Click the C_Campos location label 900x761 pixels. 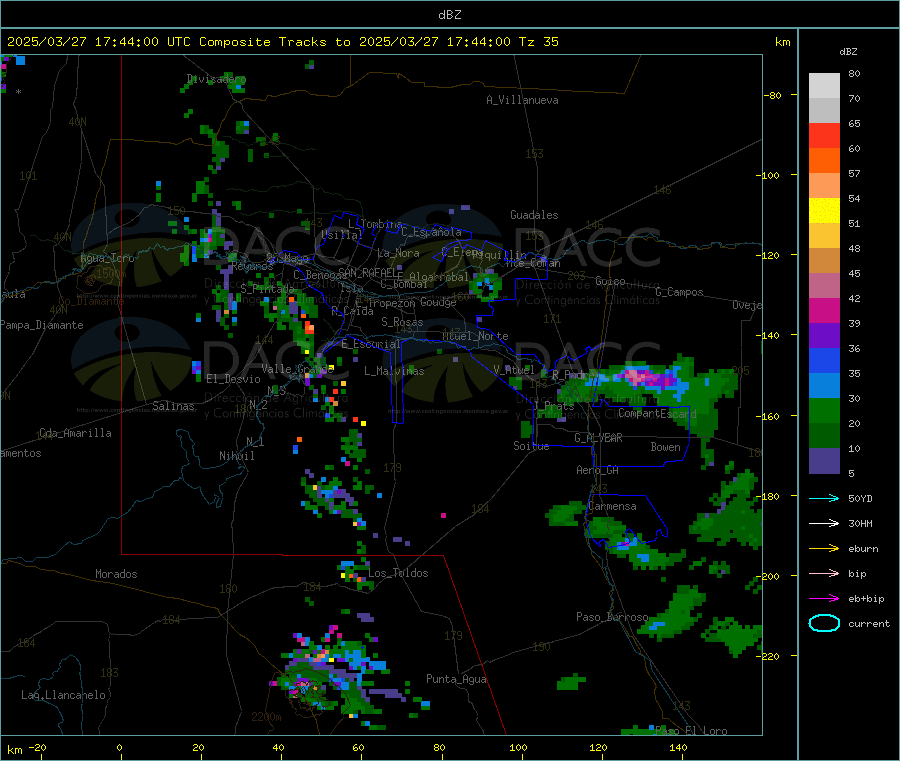coord(680,292)
